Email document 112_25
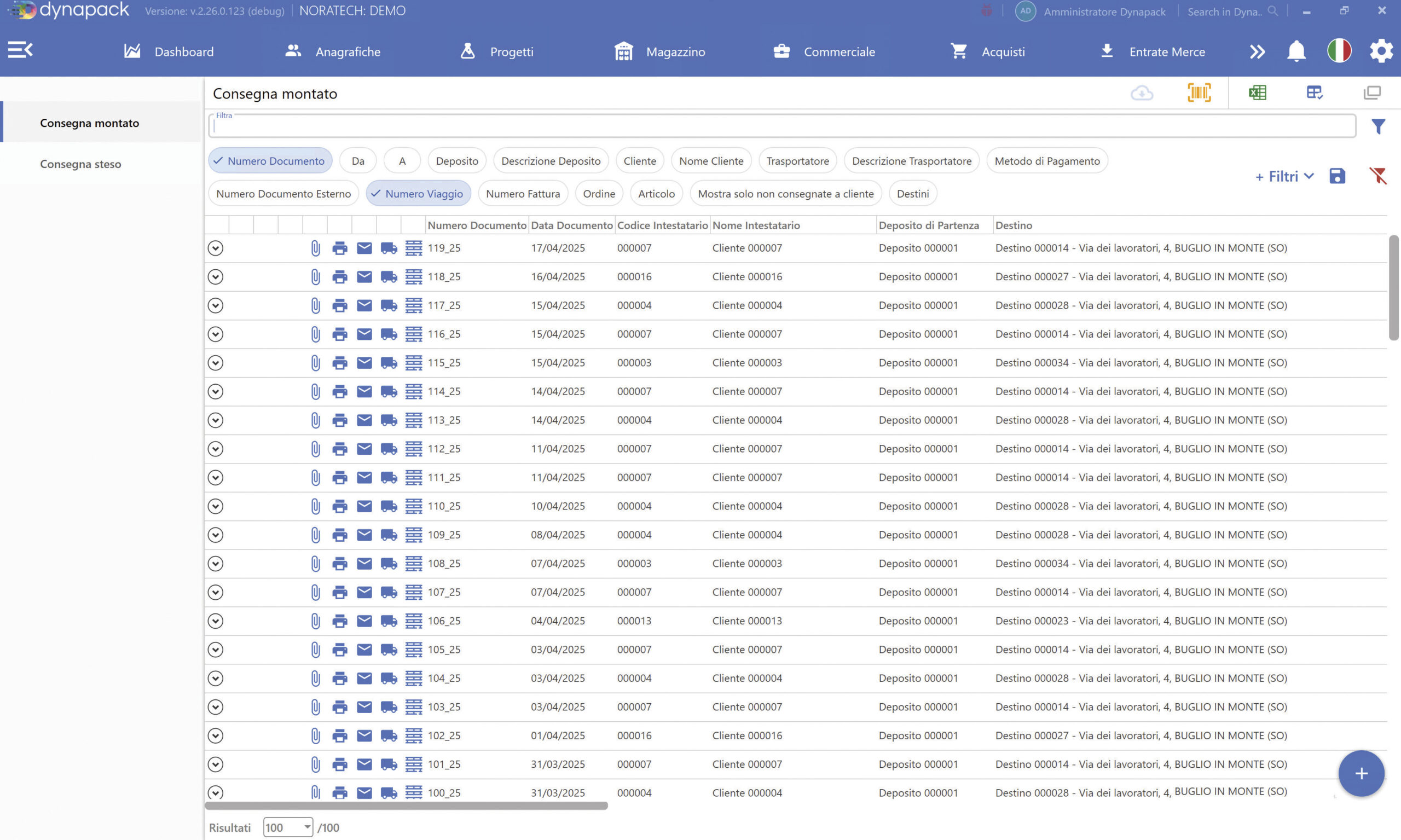Image resolution: width=1401 pixels, height=840 pixels. click(364, 449)
